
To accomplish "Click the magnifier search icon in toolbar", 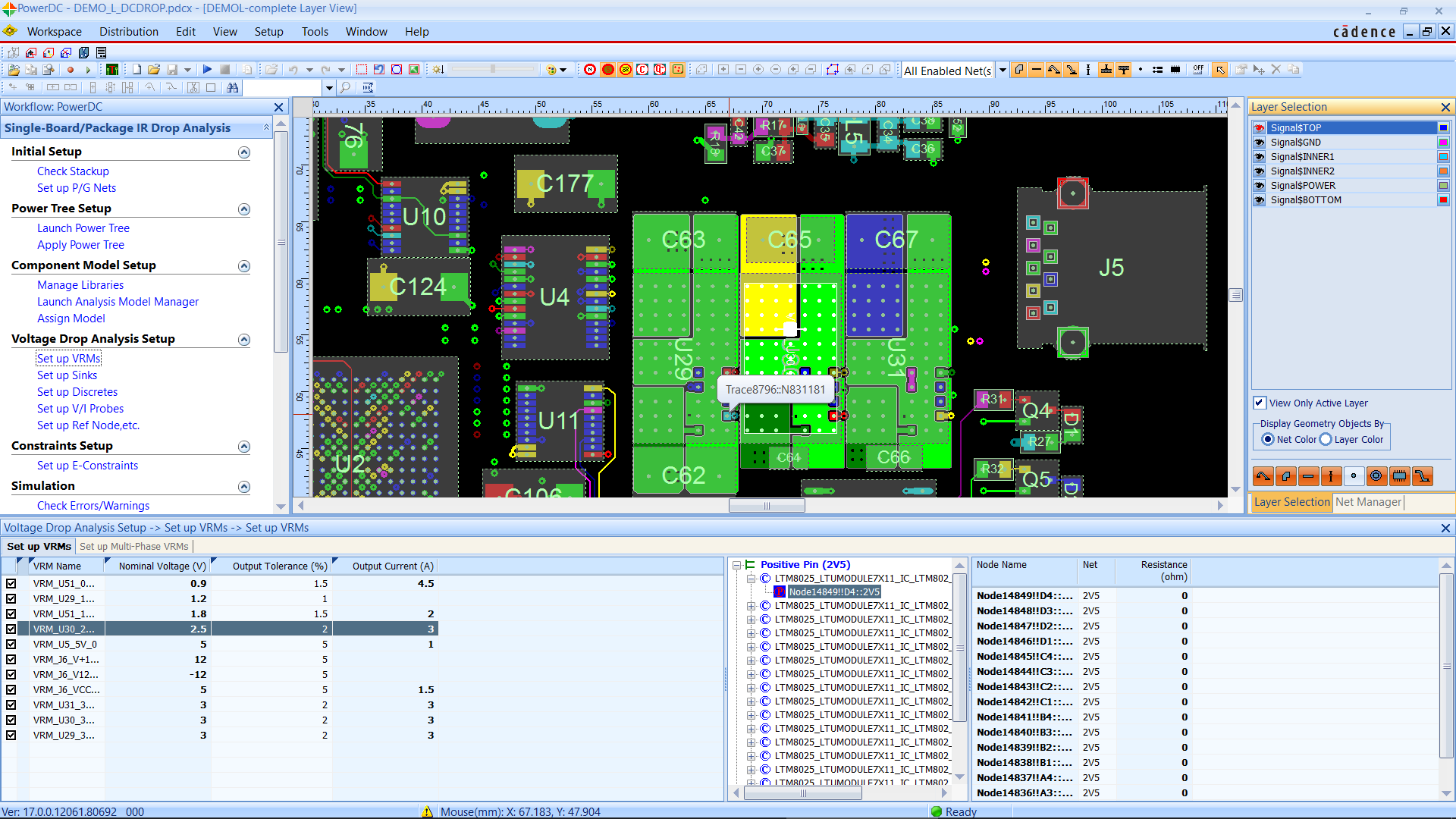I will 345,87.
